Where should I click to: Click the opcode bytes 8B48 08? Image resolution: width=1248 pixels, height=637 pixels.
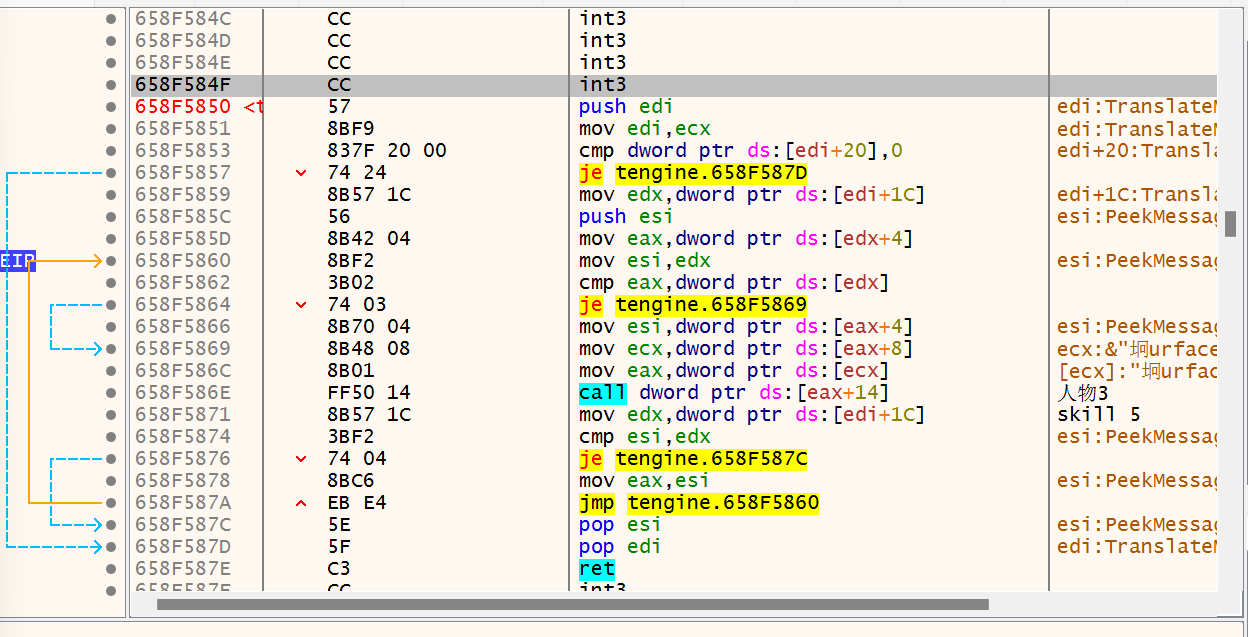(369, 349)
